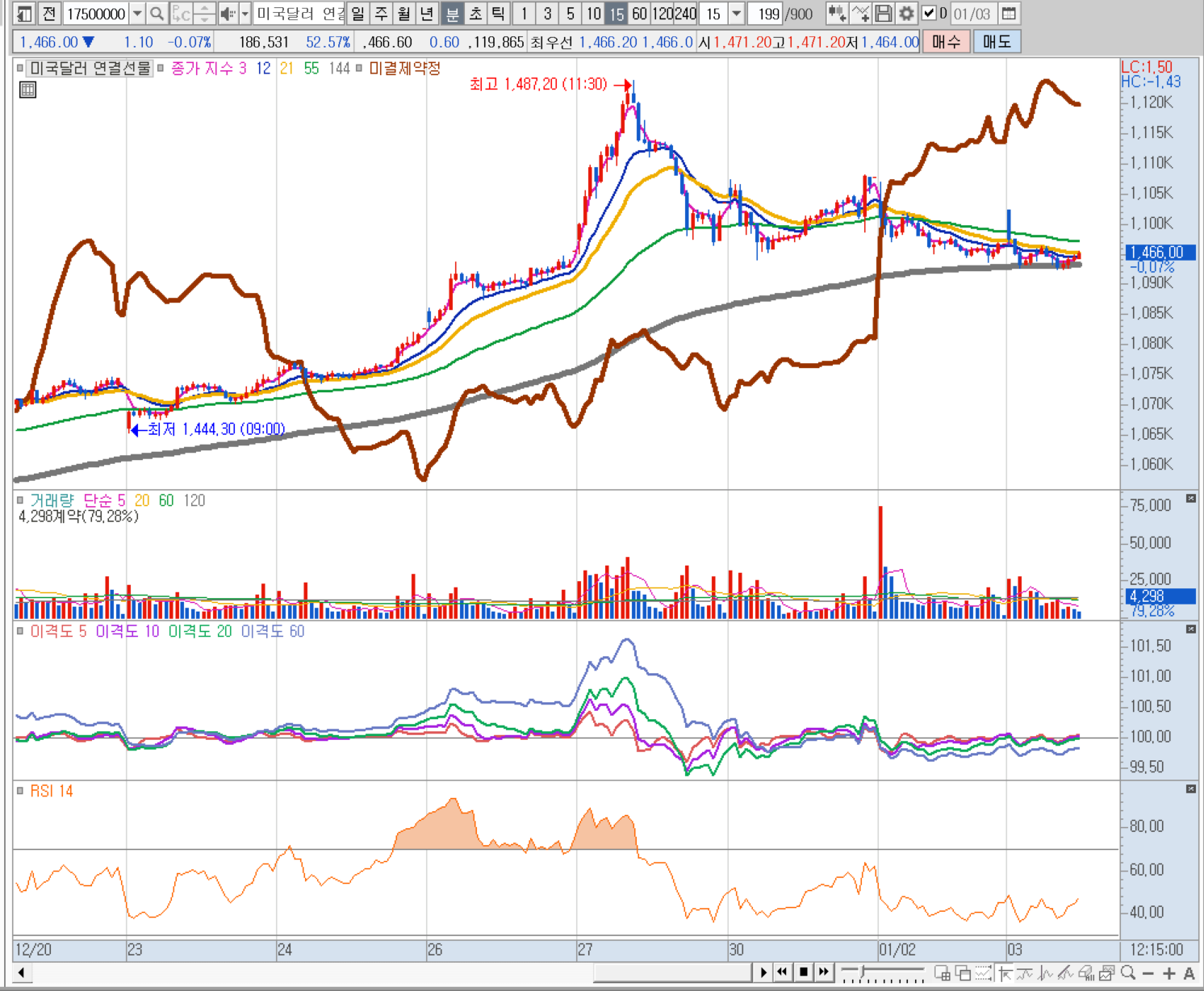The width and height of the screenshot is (1204, 991).
Task: Click the symbol search magnifier icon
Action: click(157, 14)
